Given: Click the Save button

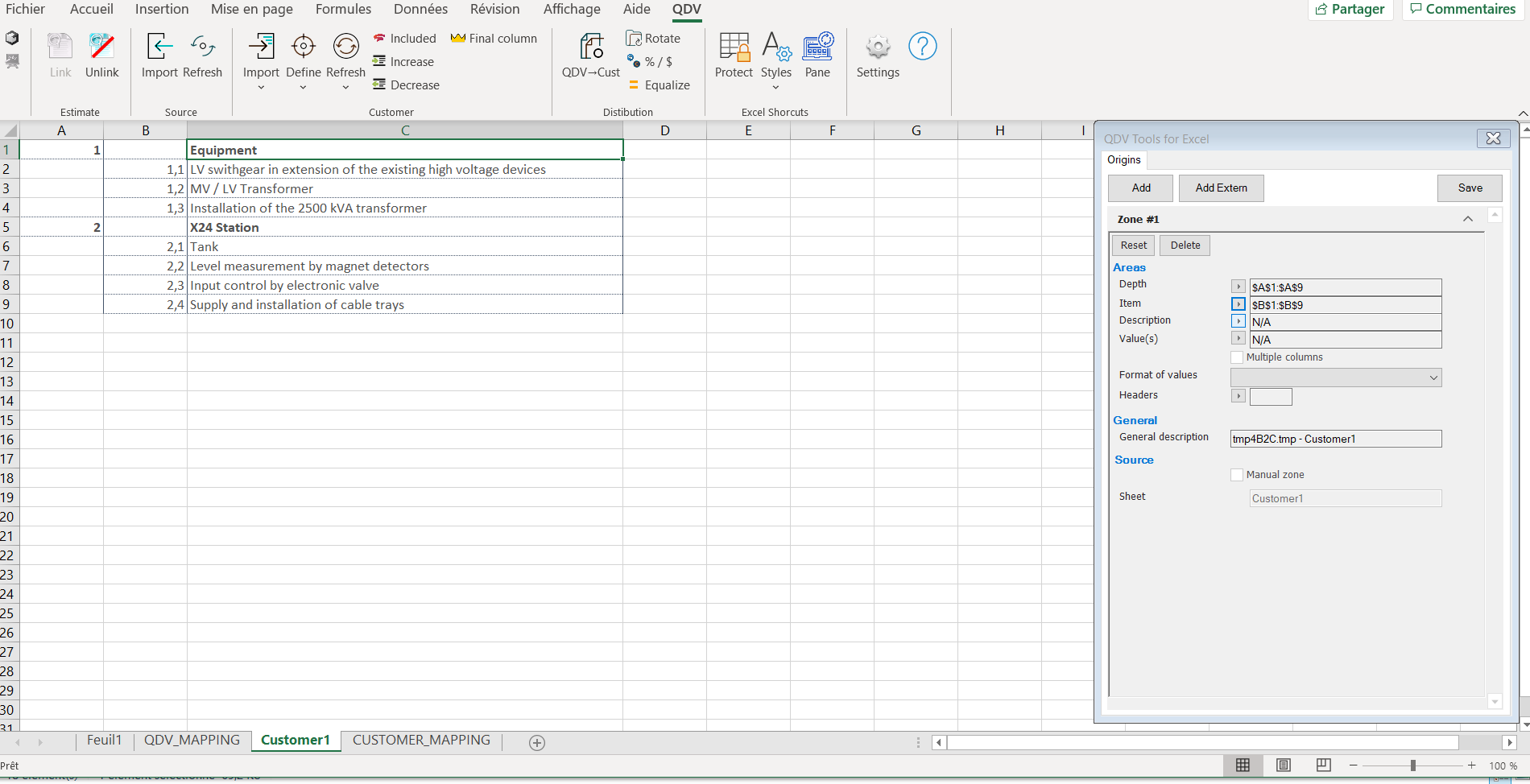Looking at the screenshot, I should (x=1470, y=188).
